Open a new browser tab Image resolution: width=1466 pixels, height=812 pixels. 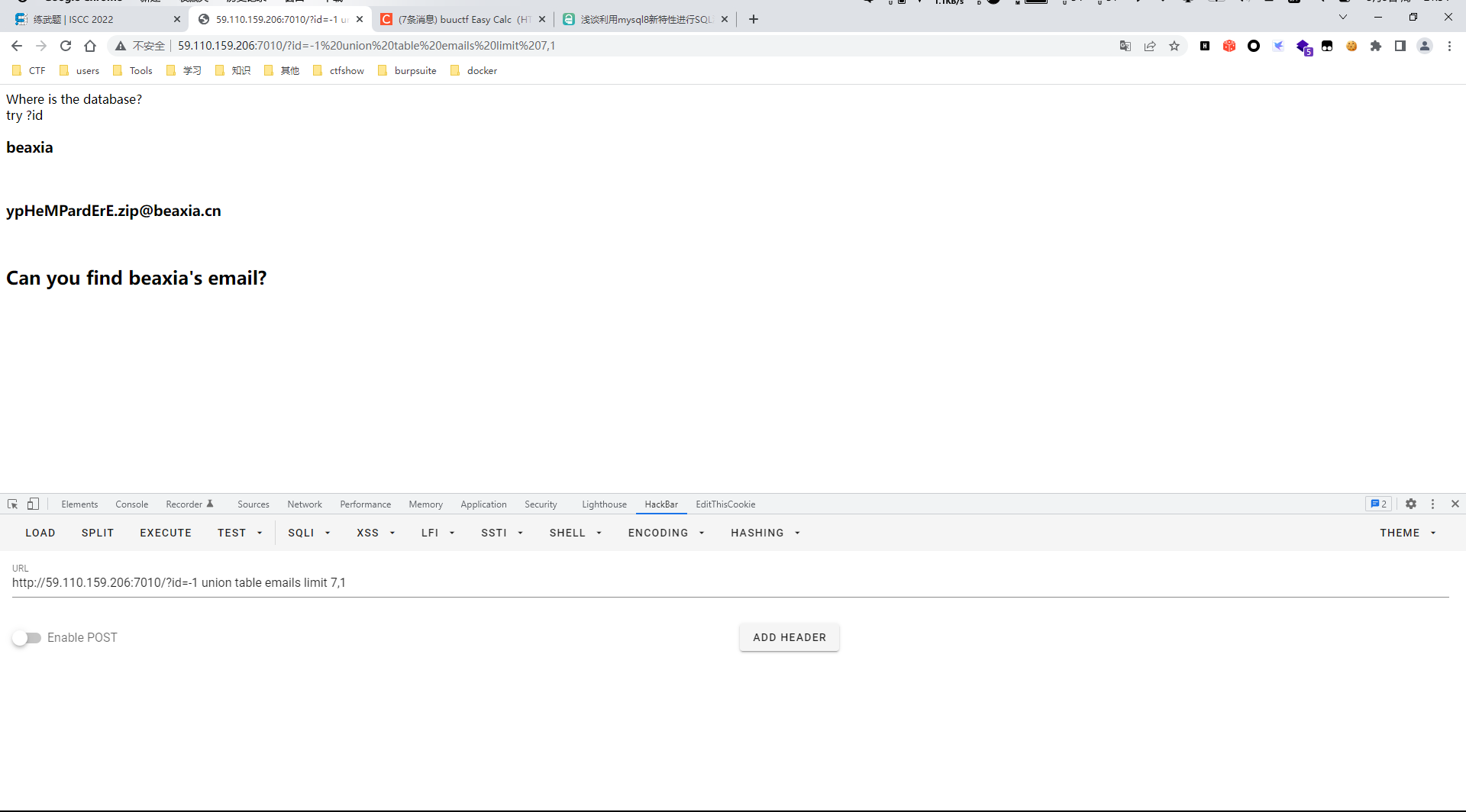(x=754, y=19)
